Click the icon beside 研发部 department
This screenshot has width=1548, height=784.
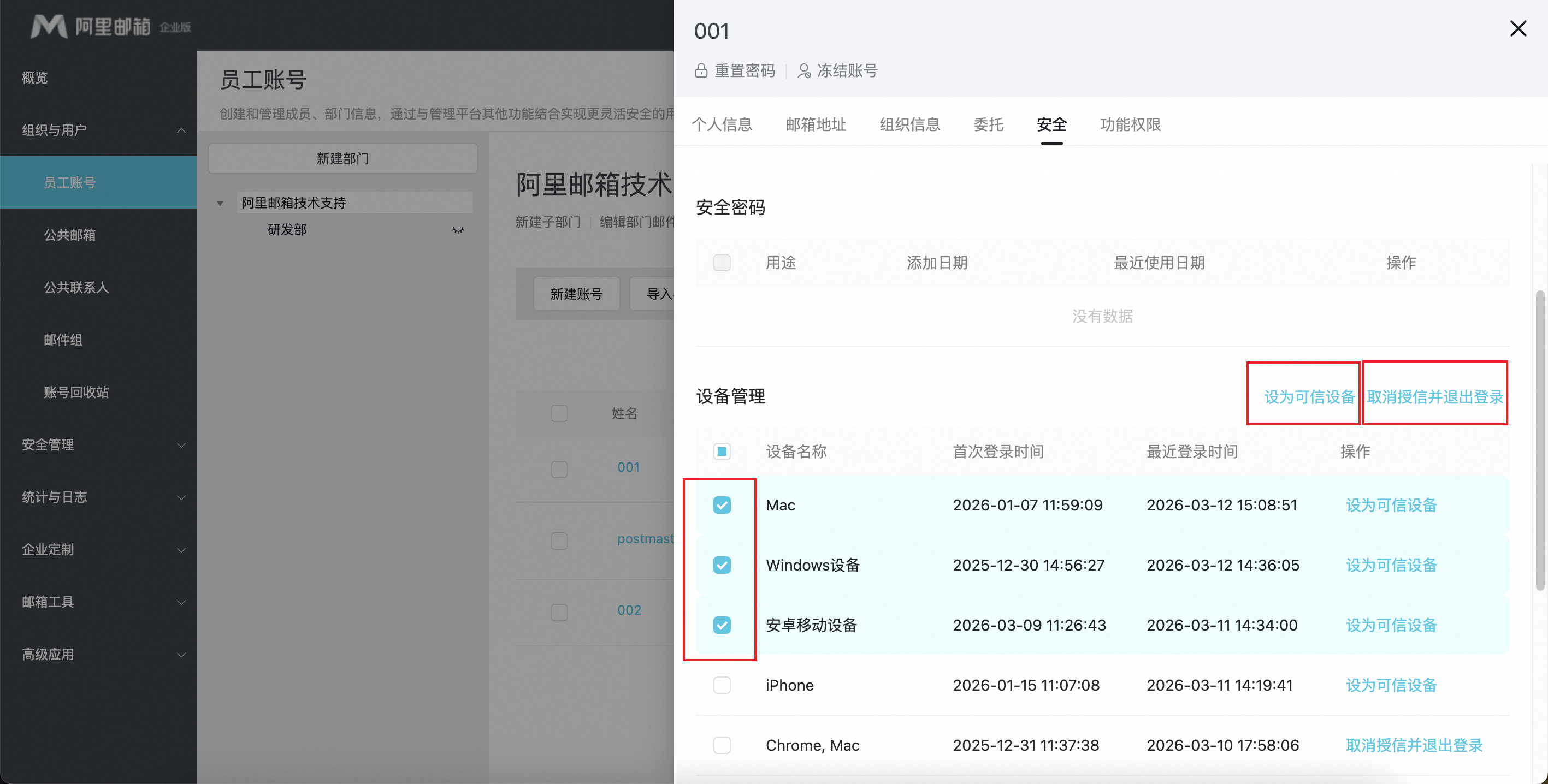coord(458,230)
